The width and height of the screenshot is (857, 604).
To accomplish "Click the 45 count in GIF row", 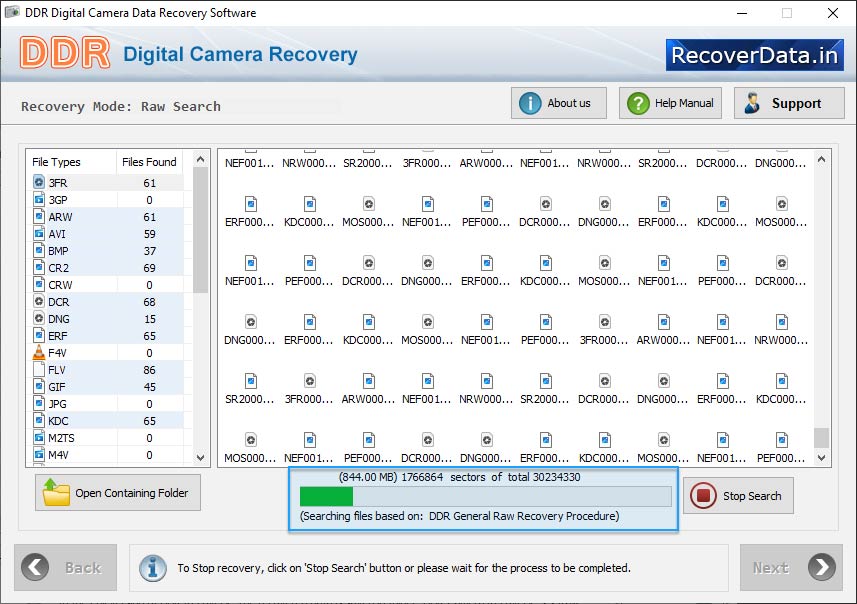I will point(149,387).
